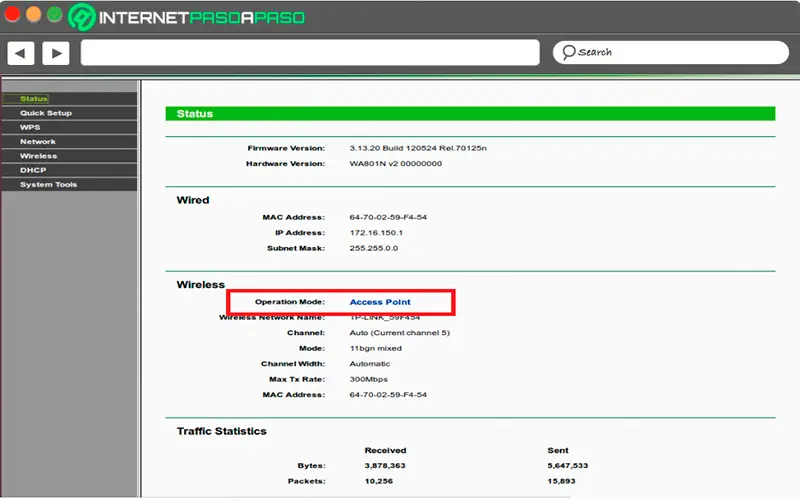Image resolution: width=800 pixels, height=500 pixels.
Task: Click the Hardware Version label
Action: 285,164
